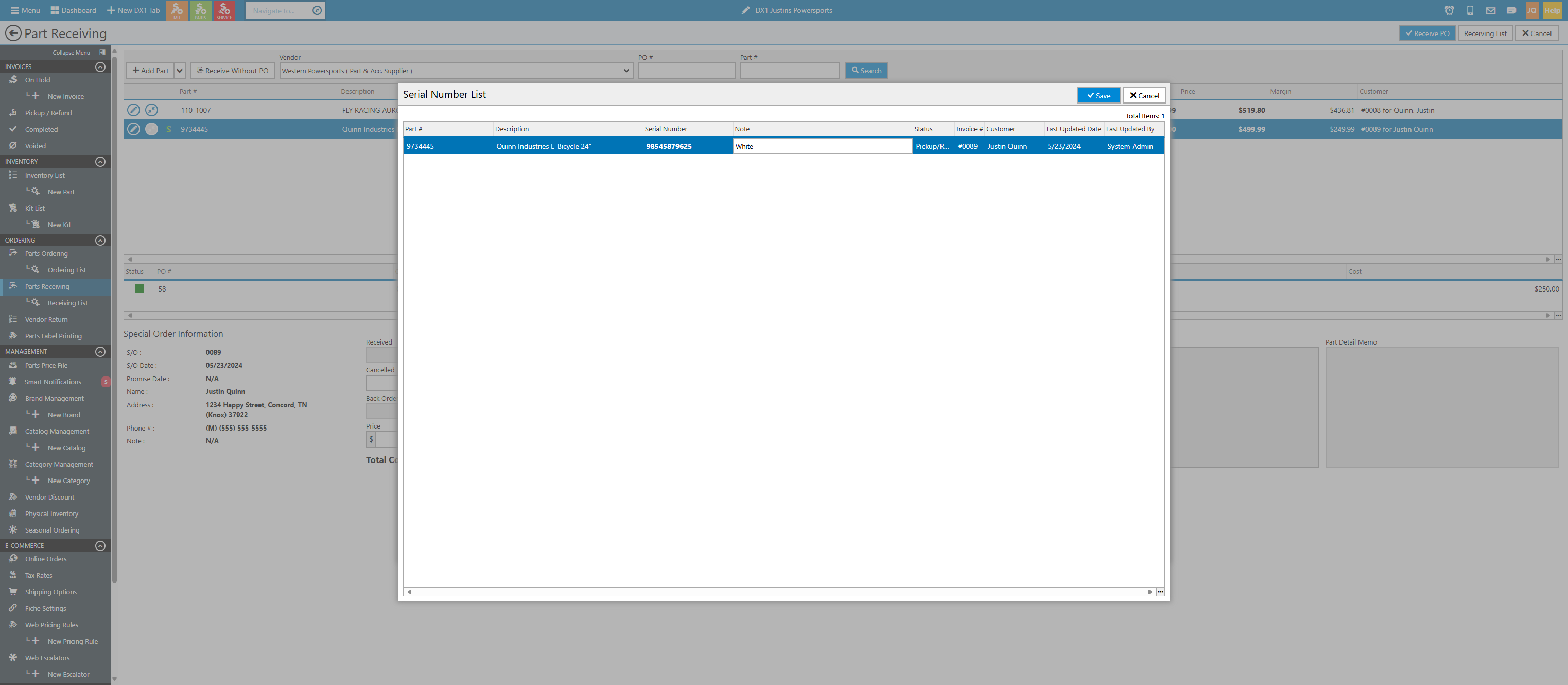This screenshot has height=685, width=1568.
Task: Click the Receive PO button
Action: click(x=1427, y=33)
